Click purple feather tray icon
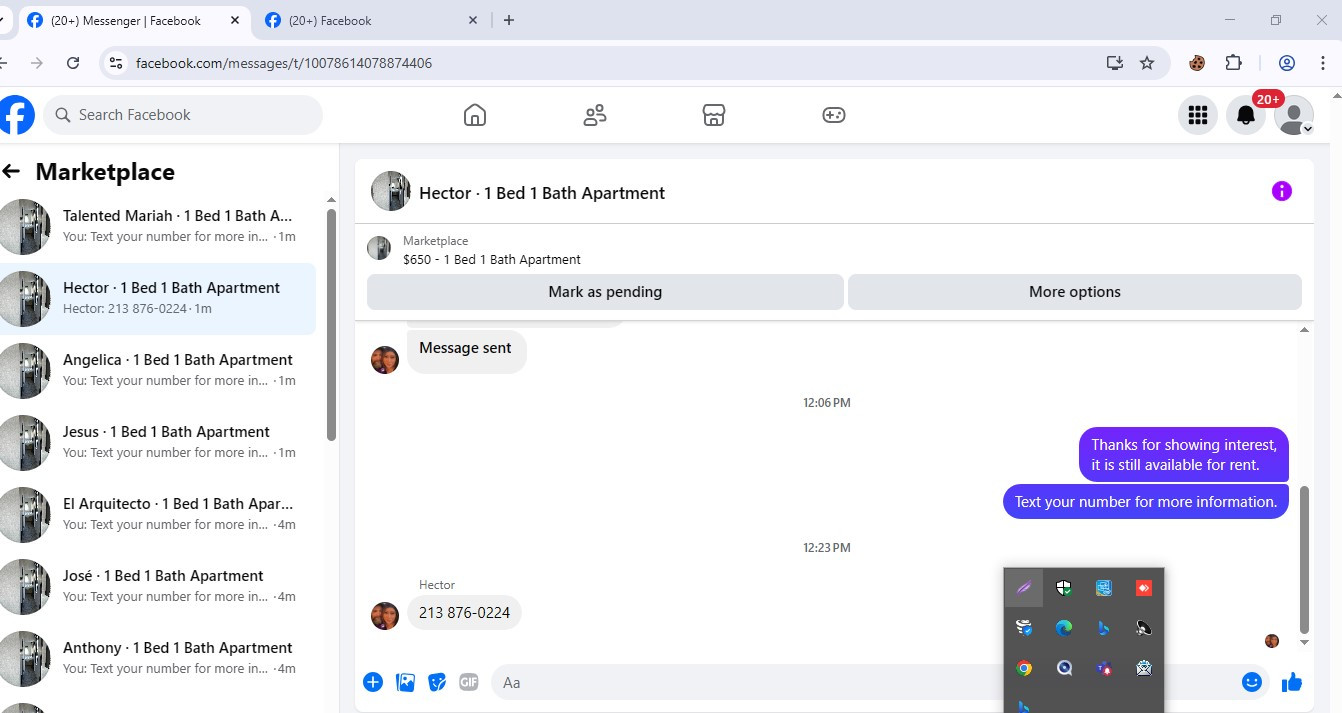Image resolution: width=1342 pixels, height=713 pixels. [1024, 588]
